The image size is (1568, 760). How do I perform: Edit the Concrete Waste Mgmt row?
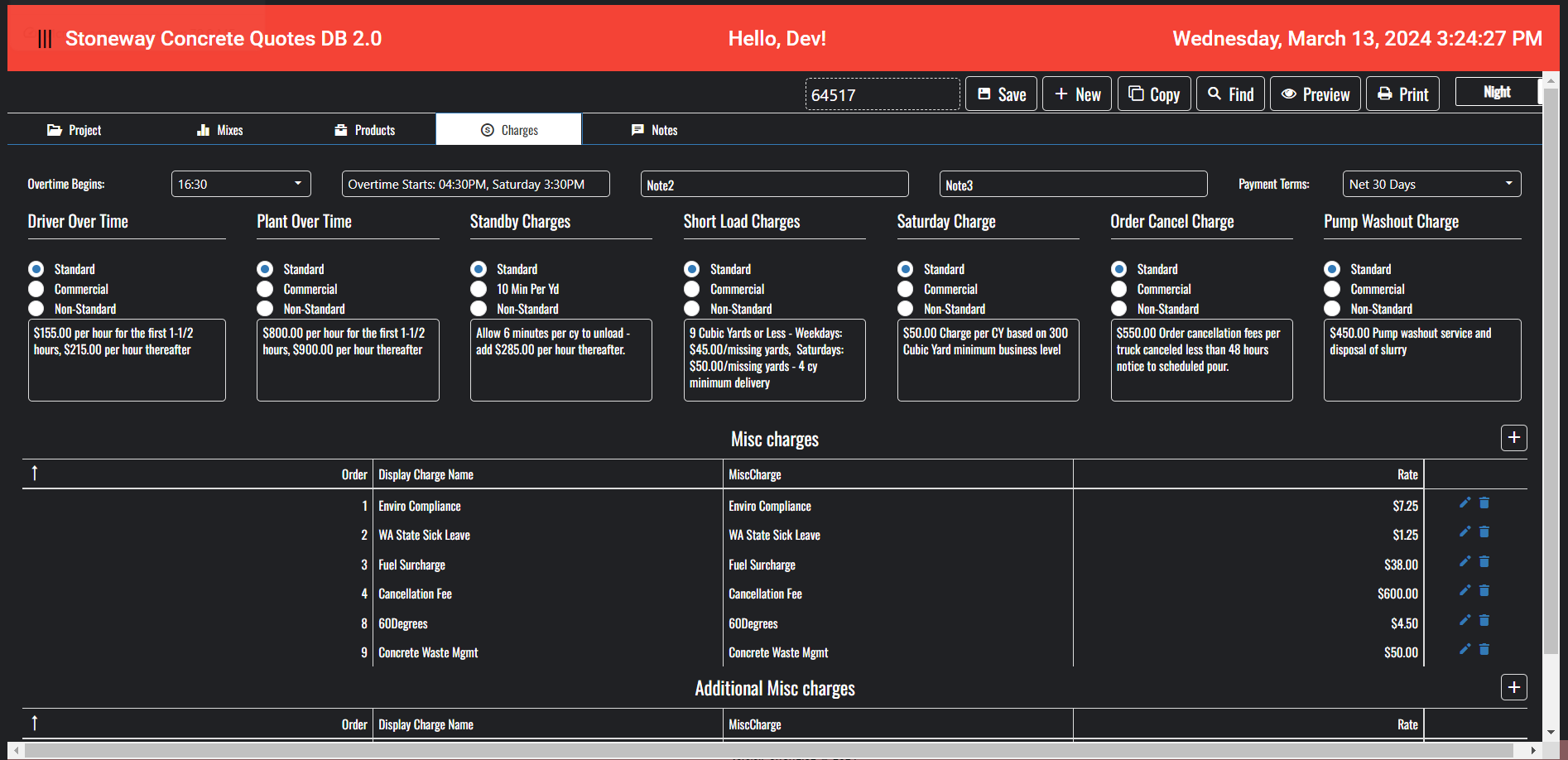[1465, 649]
